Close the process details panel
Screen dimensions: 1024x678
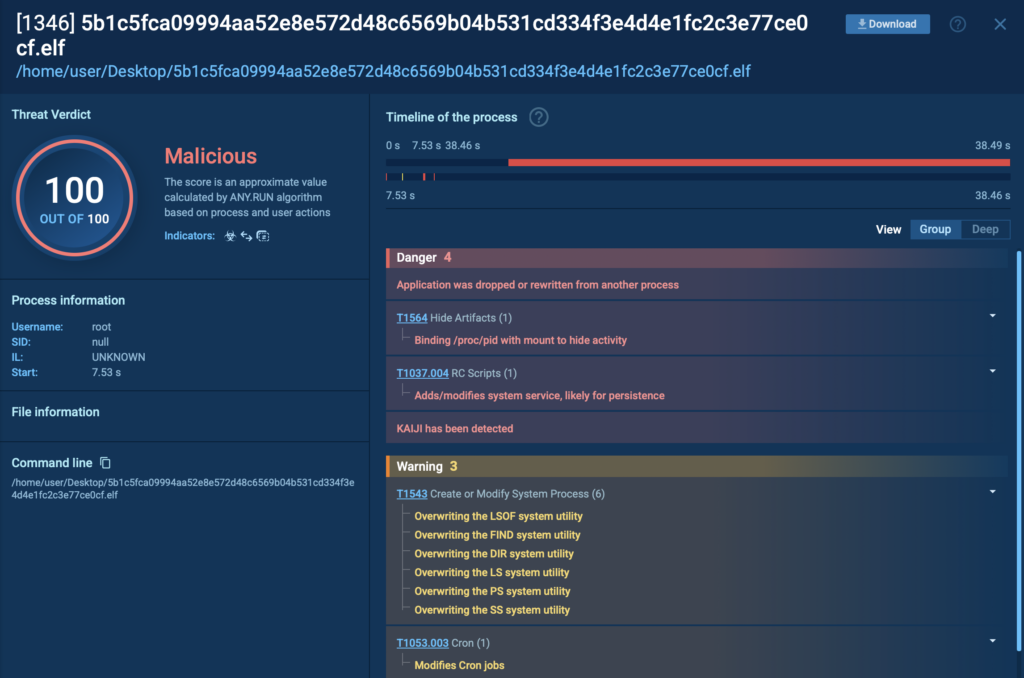point(1000,24)
